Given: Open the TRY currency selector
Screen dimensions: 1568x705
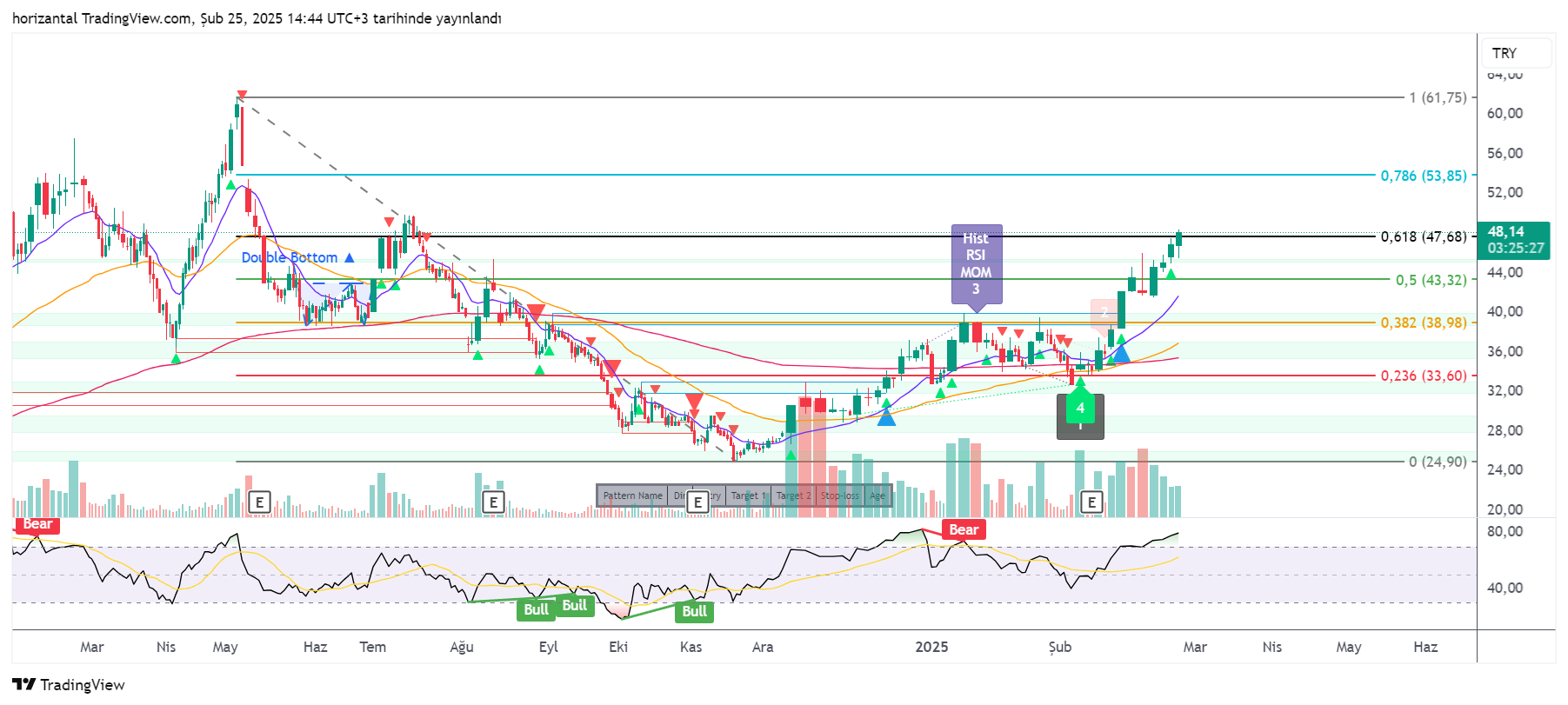Looking at the screenshot, I should tap(1516, 53).
